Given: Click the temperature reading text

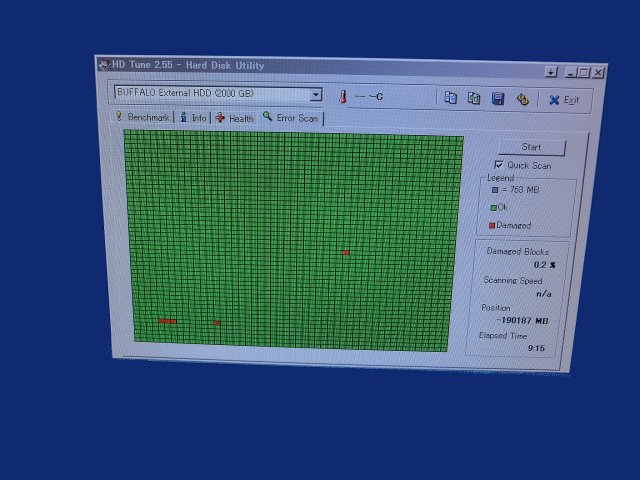Looking at the screenshot, I should (369, 97).
